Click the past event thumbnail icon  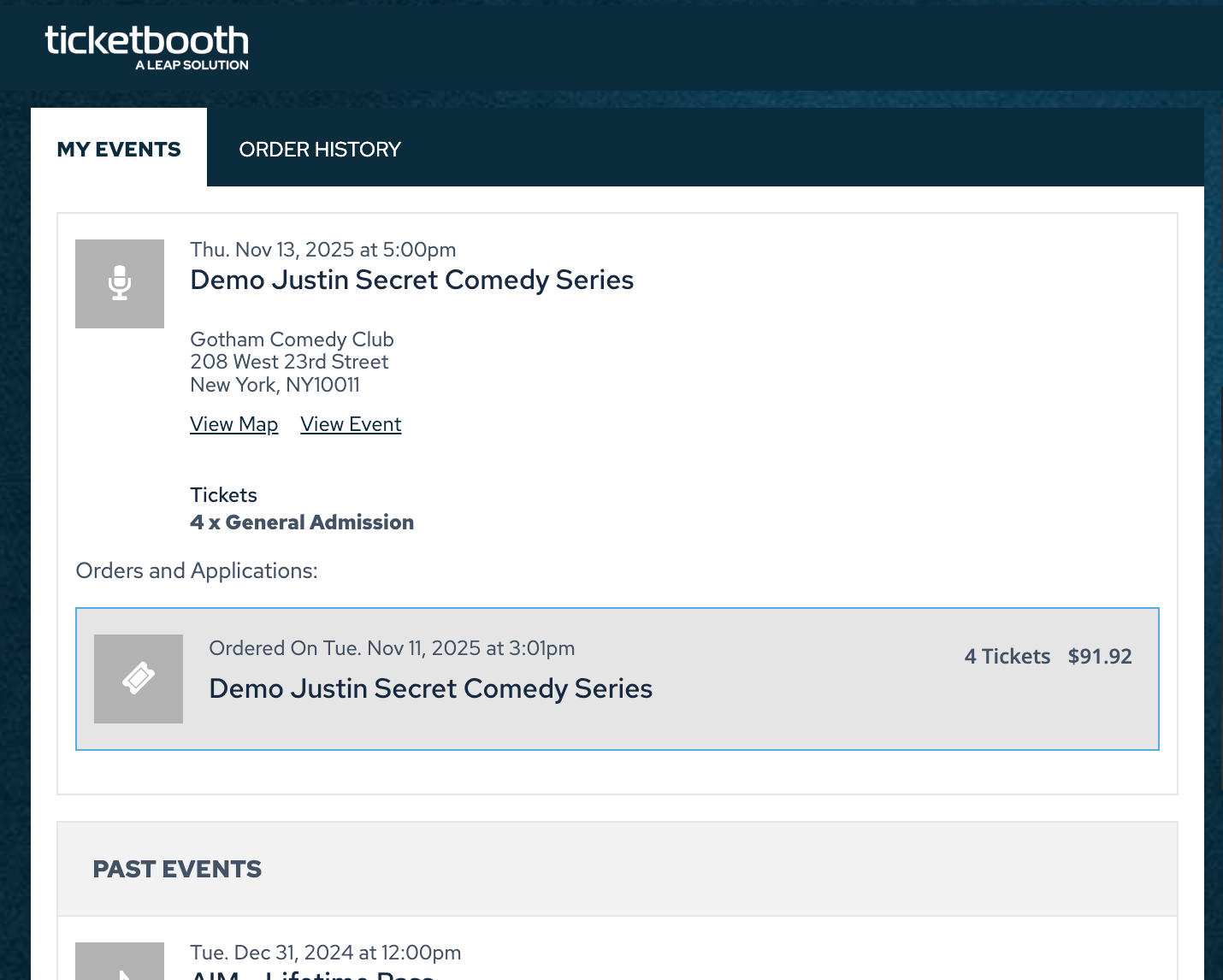[x=120, y=961]
